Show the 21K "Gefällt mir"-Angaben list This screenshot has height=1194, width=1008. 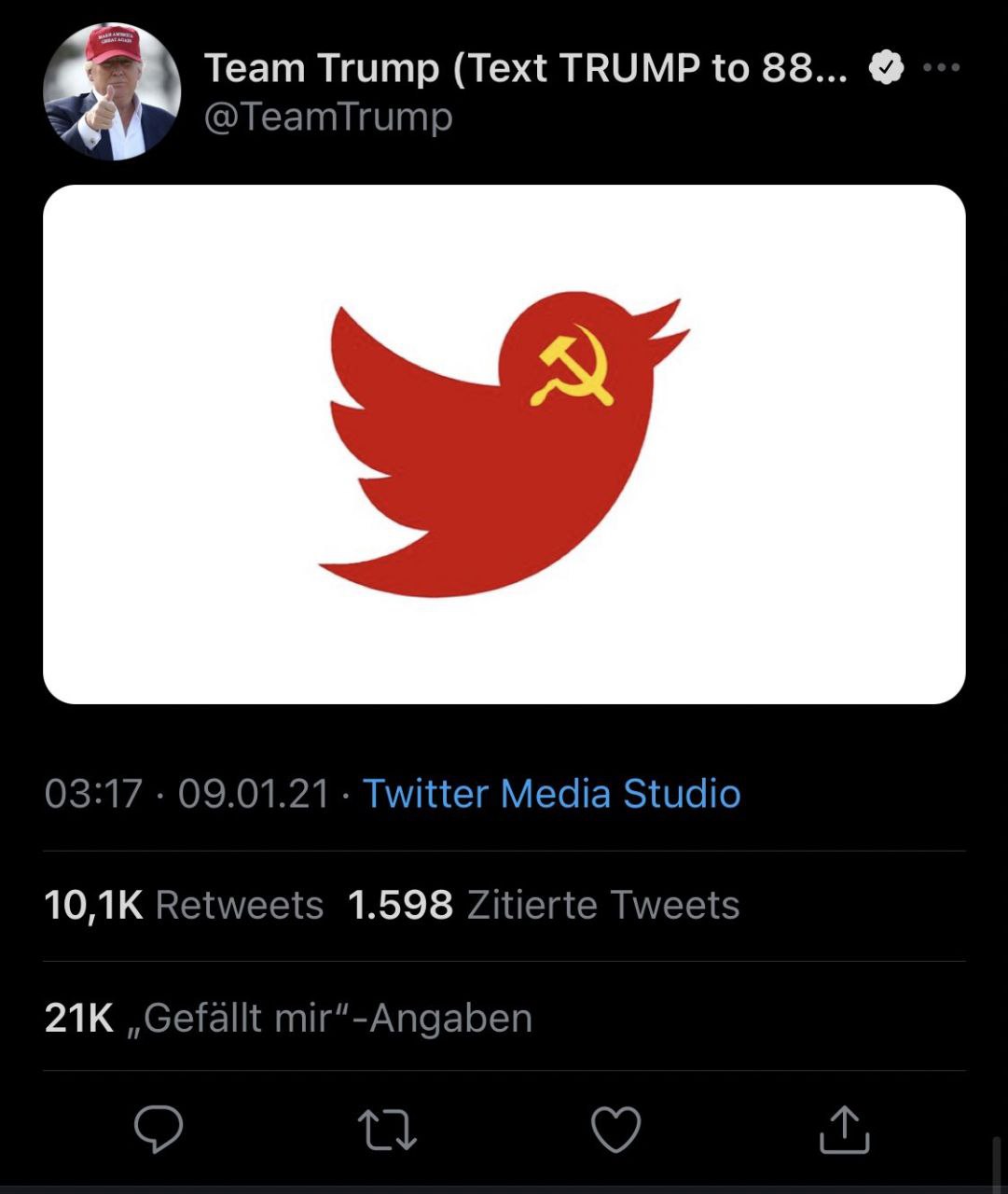288,1018
